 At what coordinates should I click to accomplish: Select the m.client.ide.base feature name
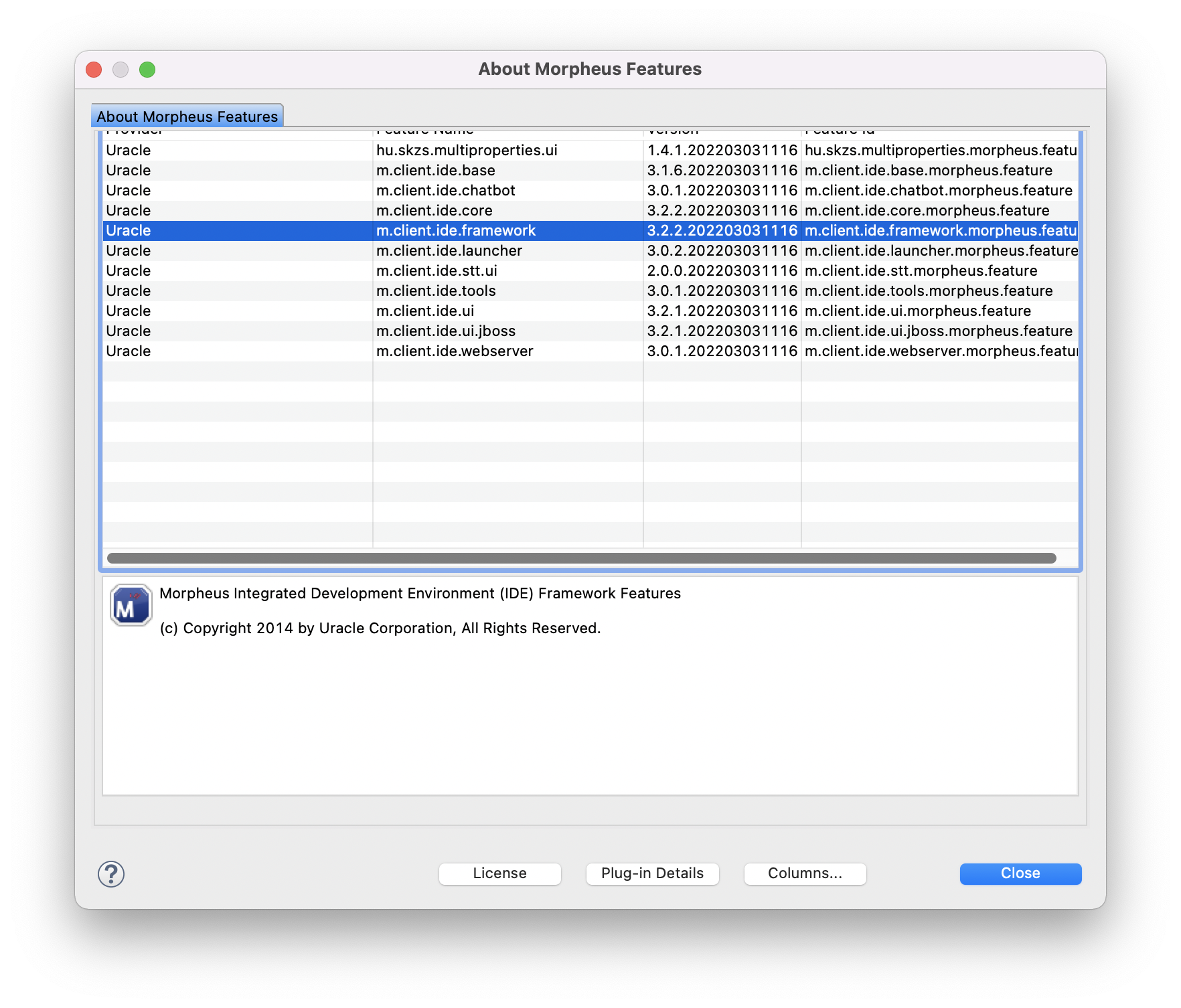pos(436,170)
